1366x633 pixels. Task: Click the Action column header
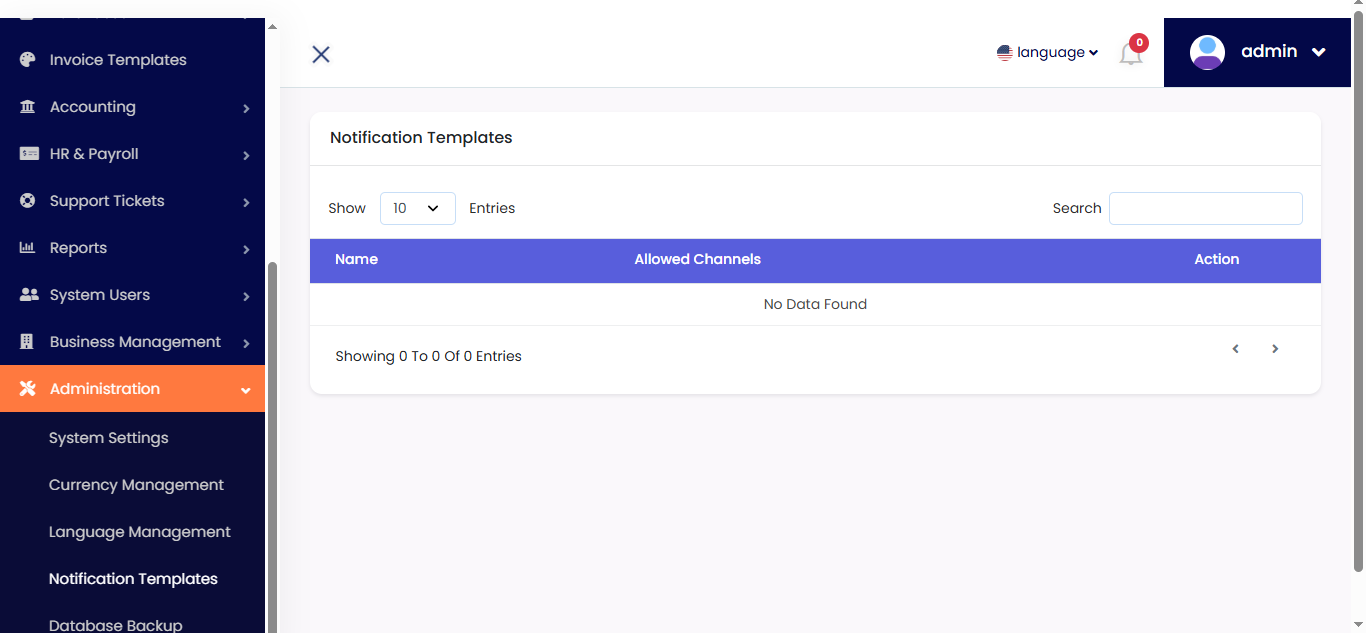coord(1217,259)
